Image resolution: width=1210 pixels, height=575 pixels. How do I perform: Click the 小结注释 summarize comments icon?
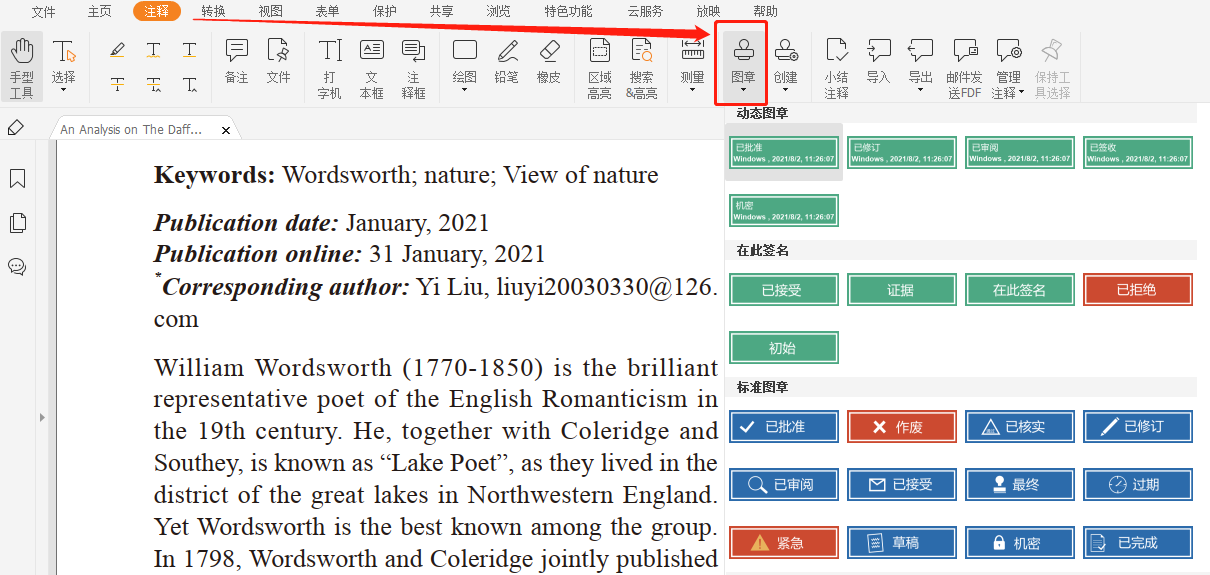pyautogui.click(x=836, y=67)
